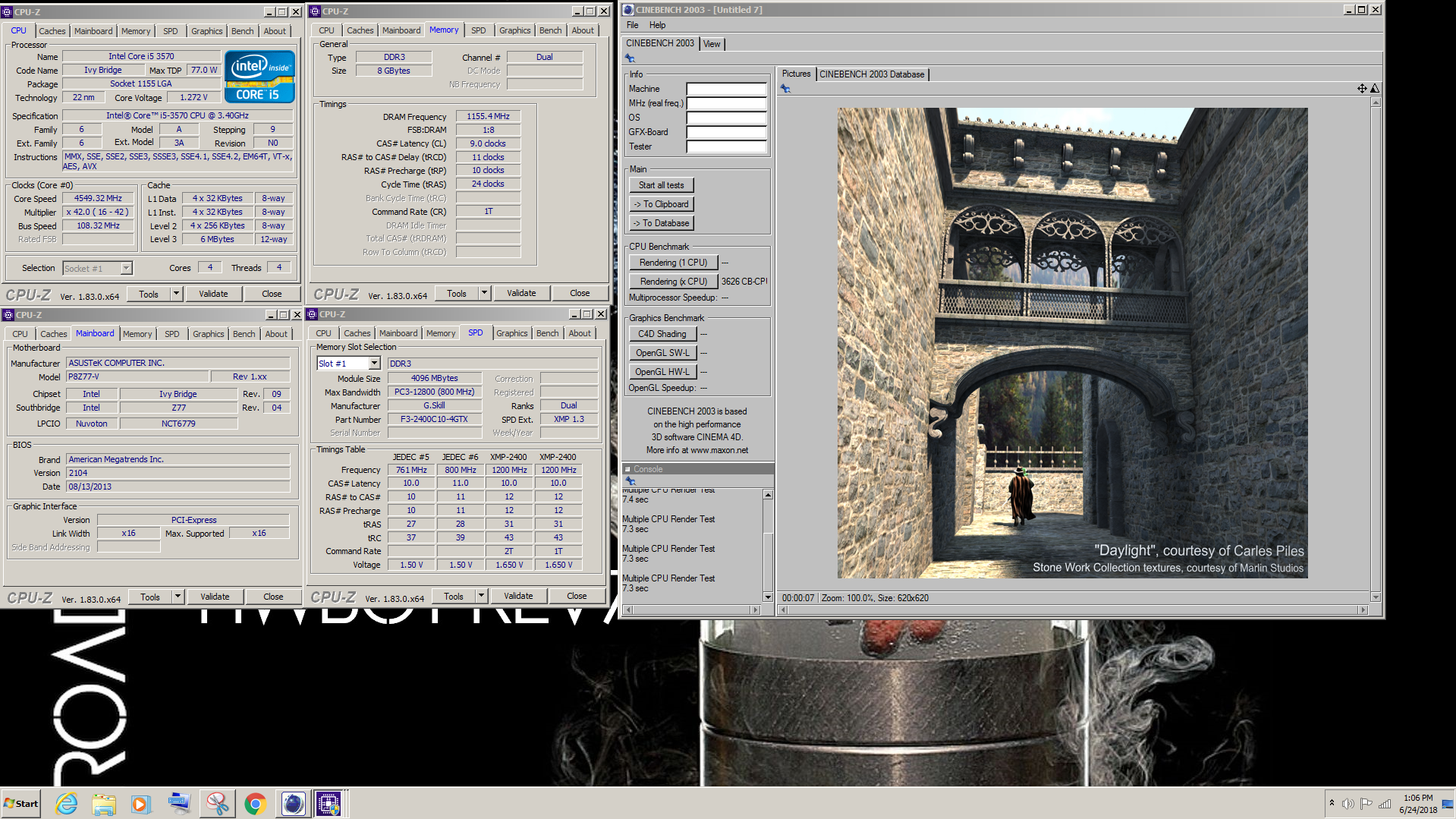Click the Machine input field
The image size is (1456, 819).
726,89
